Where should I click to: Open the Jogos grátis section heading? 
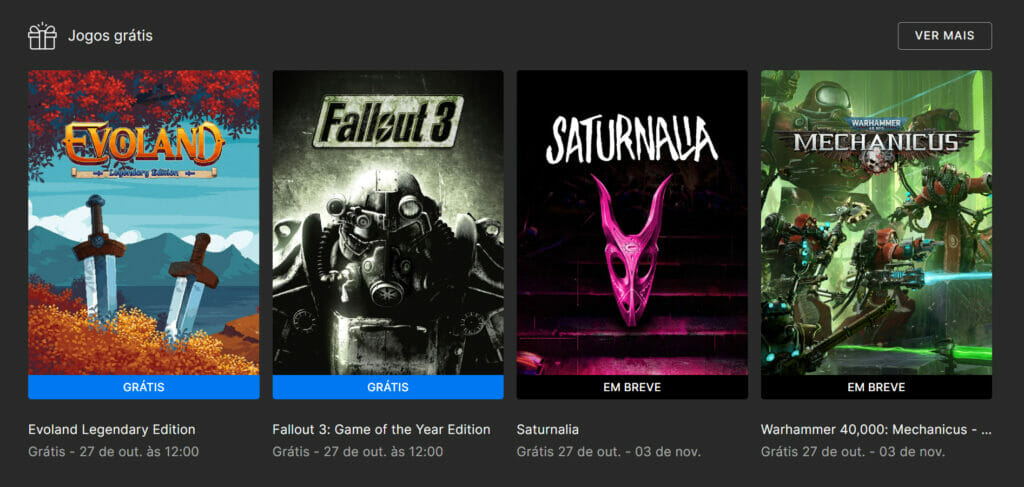coord(110,36)
